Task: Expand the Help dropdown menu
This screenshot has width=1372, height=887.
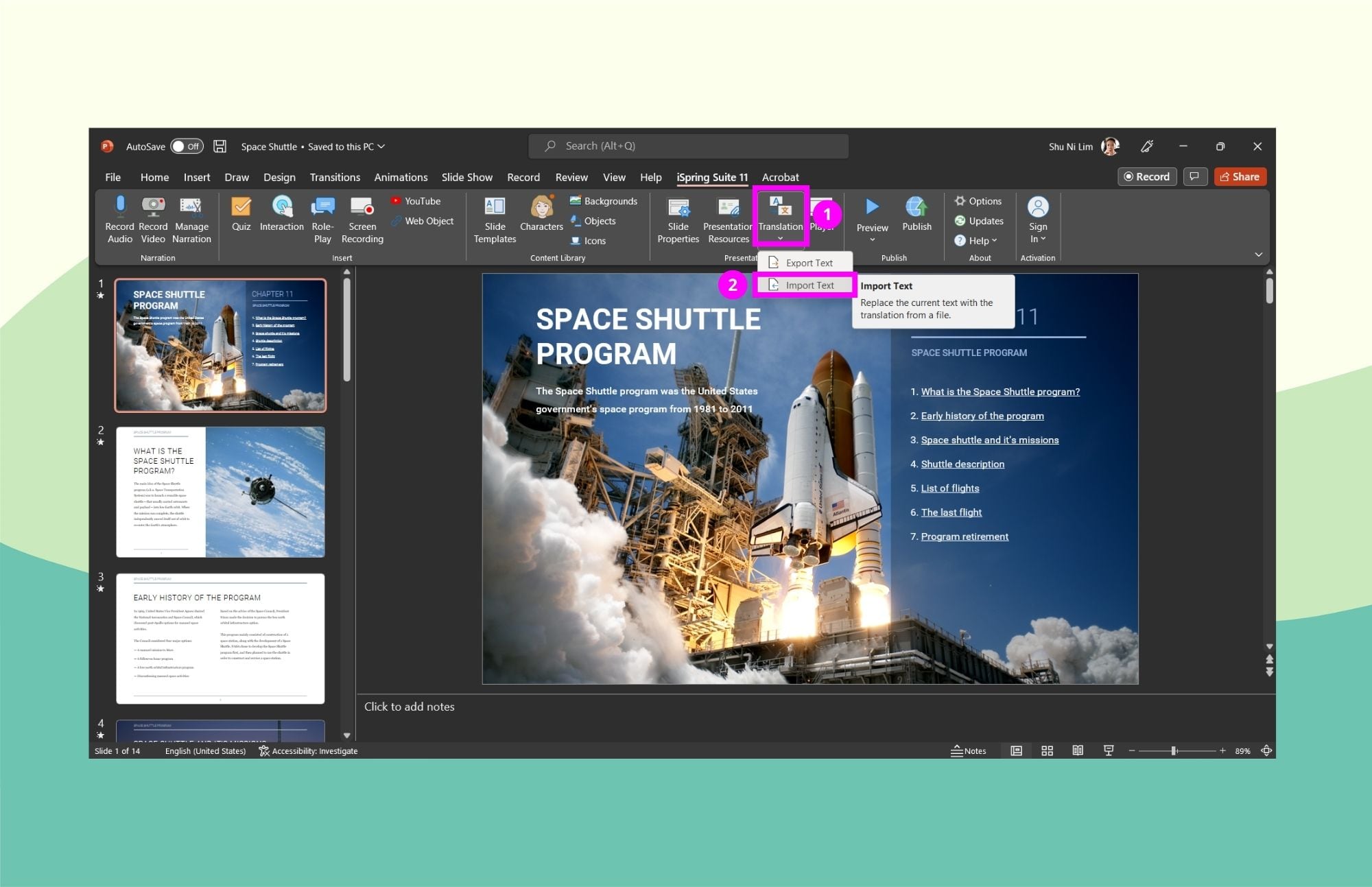Action: (975, 241)
